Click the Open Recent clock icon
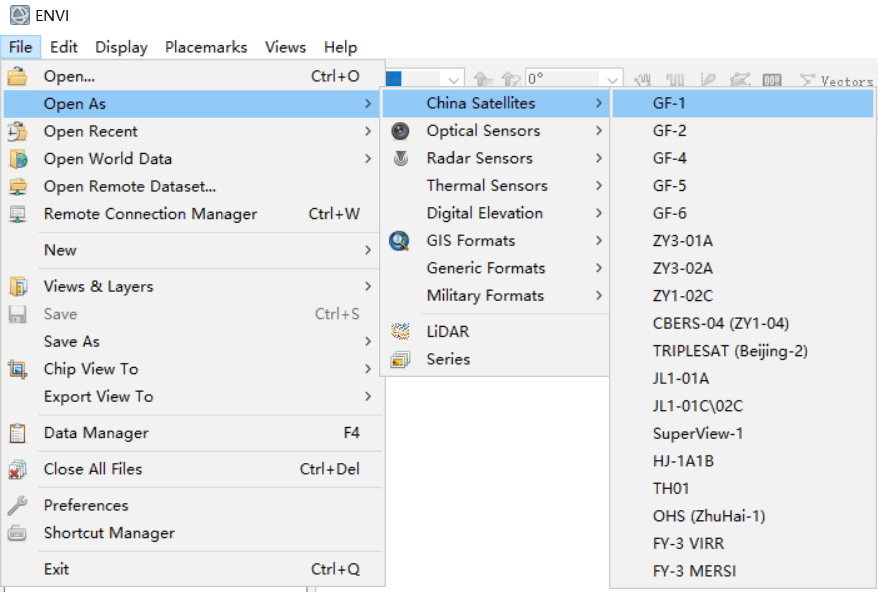 17,131
